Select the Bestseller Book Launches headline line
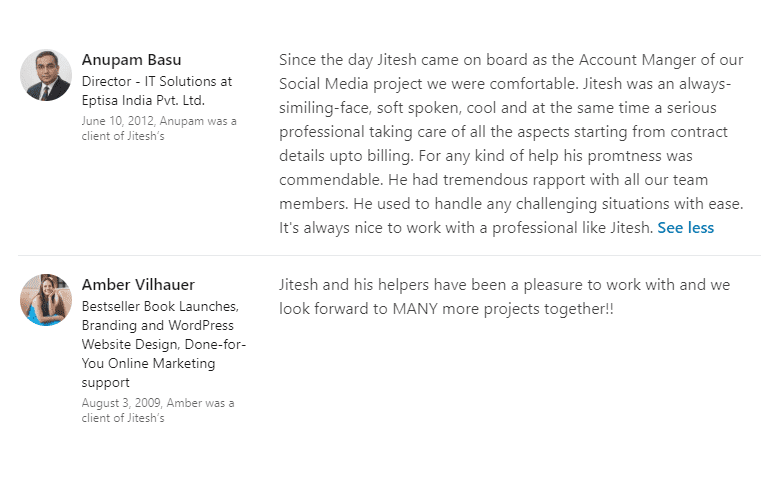 (x=160, y=306)
